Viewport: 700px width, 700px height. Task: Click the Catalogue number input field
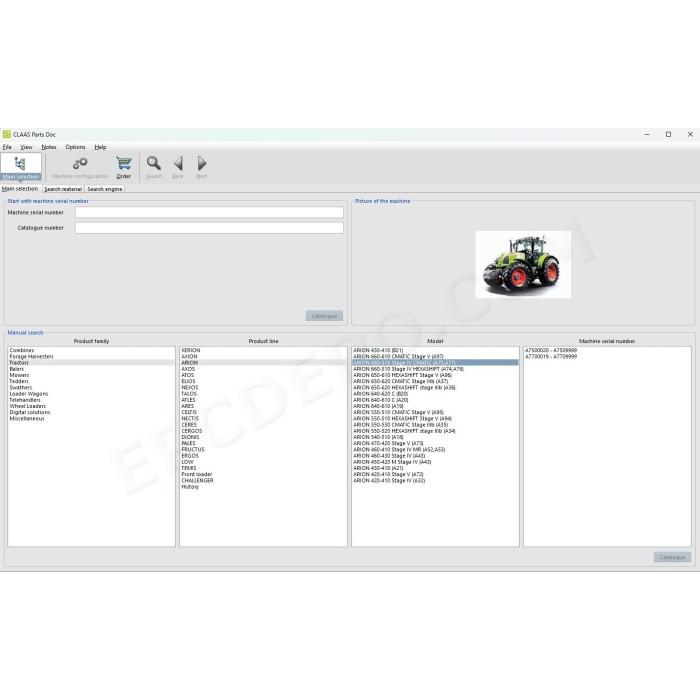pyautogui.click(x=209, y=228)
